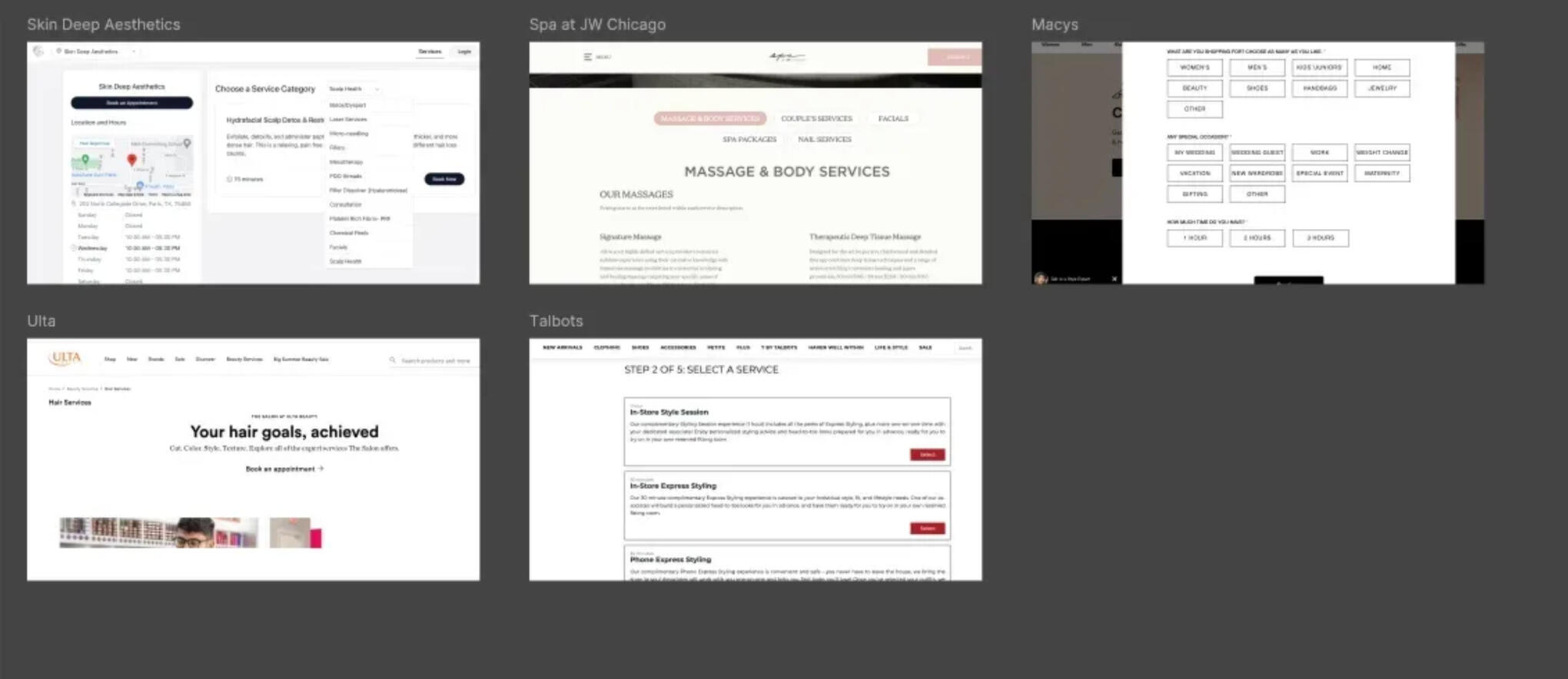Open the Scalp Health service category dropdown
1568x679 pixels.
coord(354,89)
